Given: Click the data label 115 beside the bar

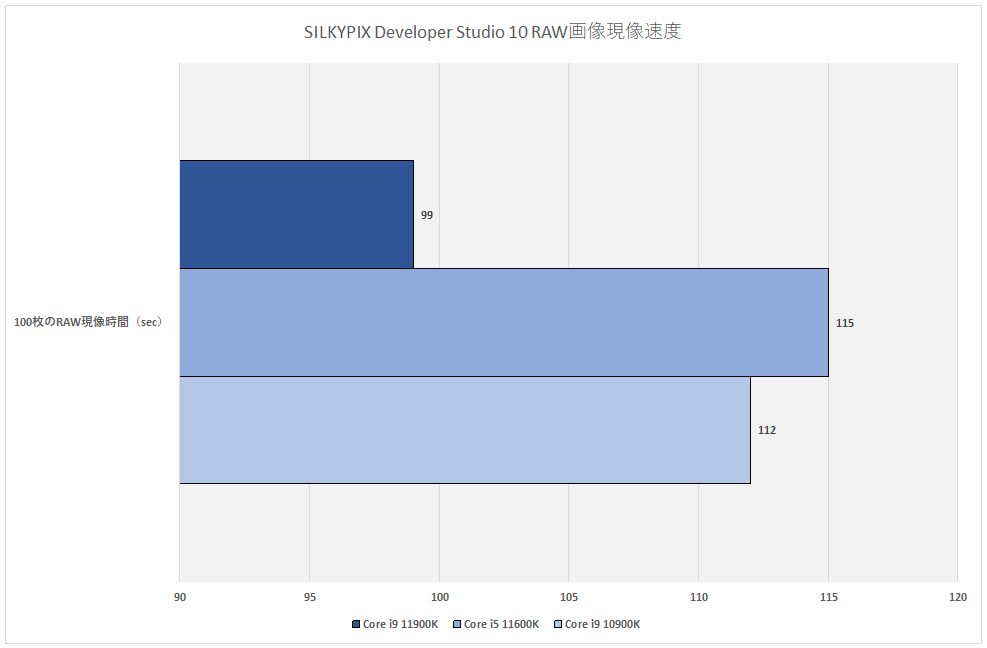Looking at the screenshot, I should [x=845, y=323].
